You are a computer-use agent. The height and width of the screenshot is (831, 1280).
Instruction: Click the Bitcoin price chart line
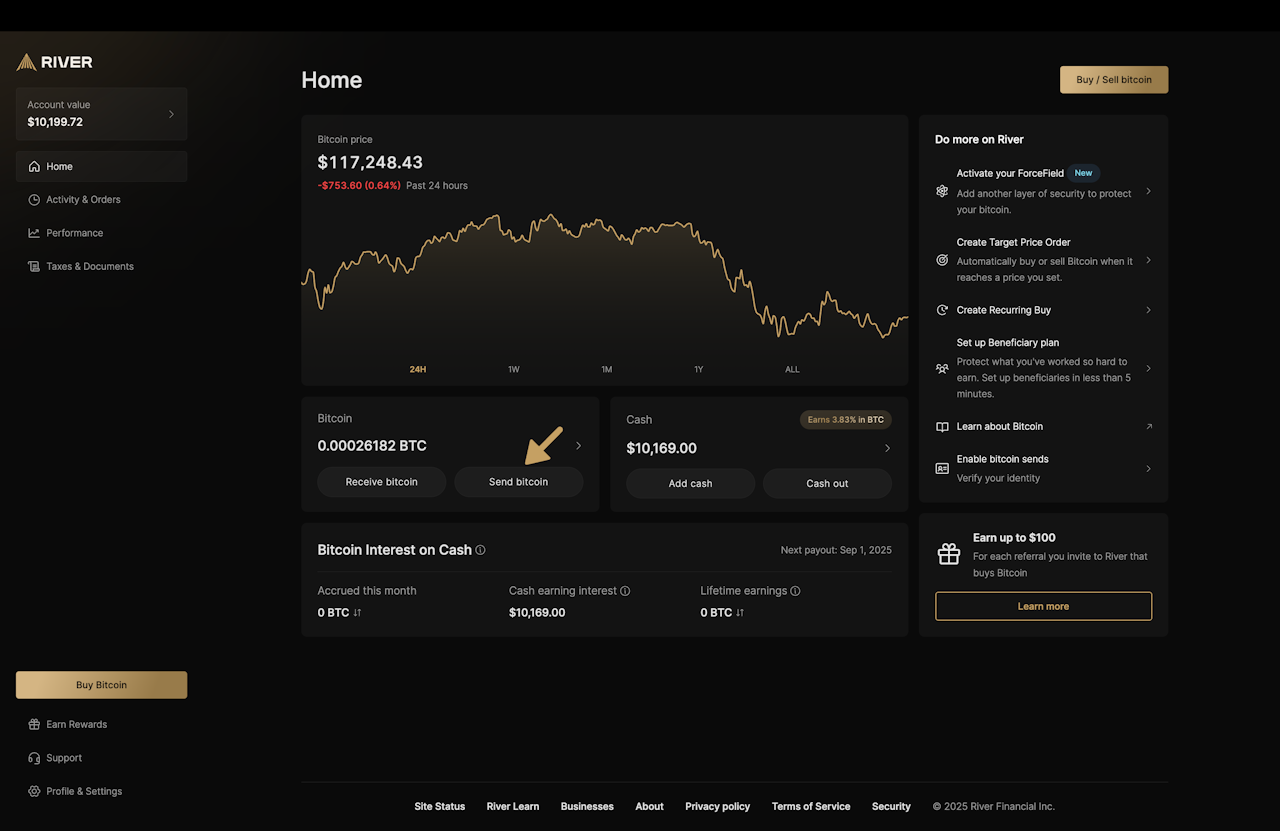605,275
